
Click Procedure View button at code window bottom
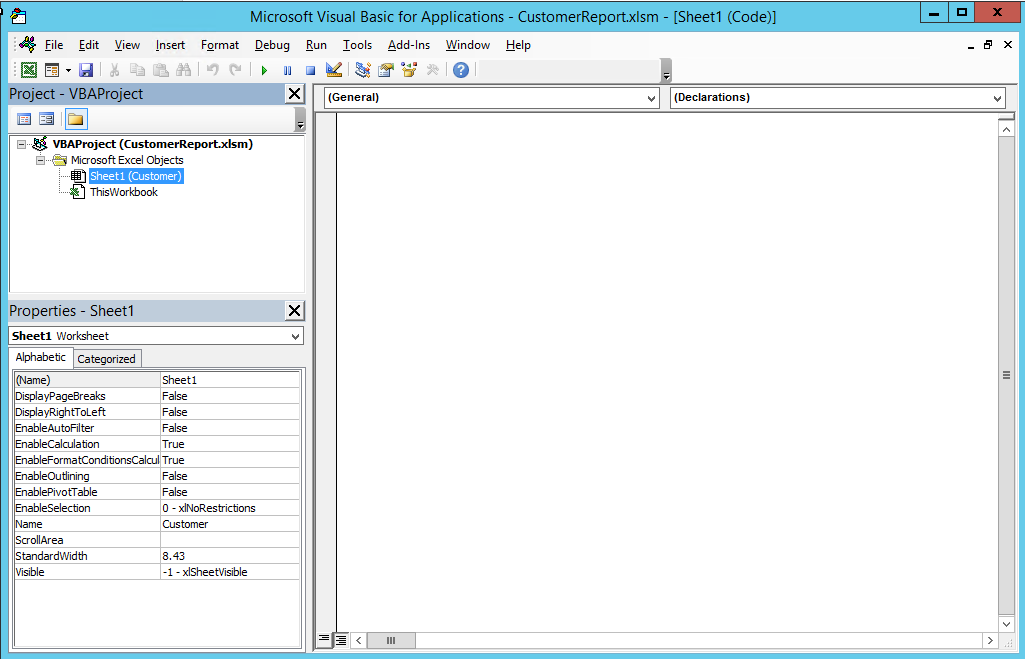(x=324, y=640)
